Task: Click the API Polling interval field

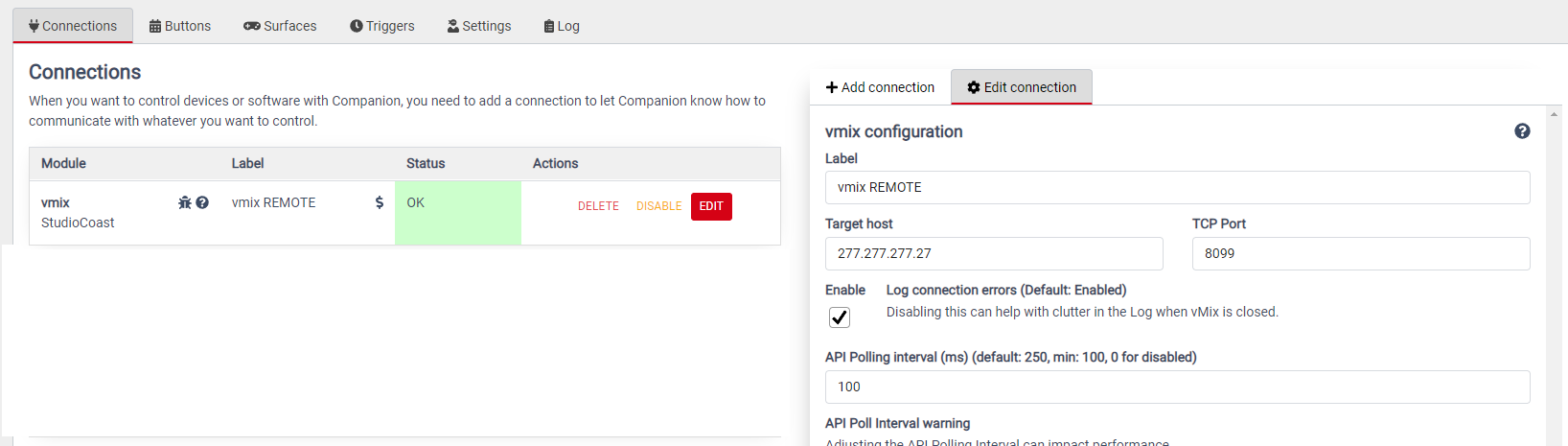Action: pyautogui.click(x=1177, y=387)
